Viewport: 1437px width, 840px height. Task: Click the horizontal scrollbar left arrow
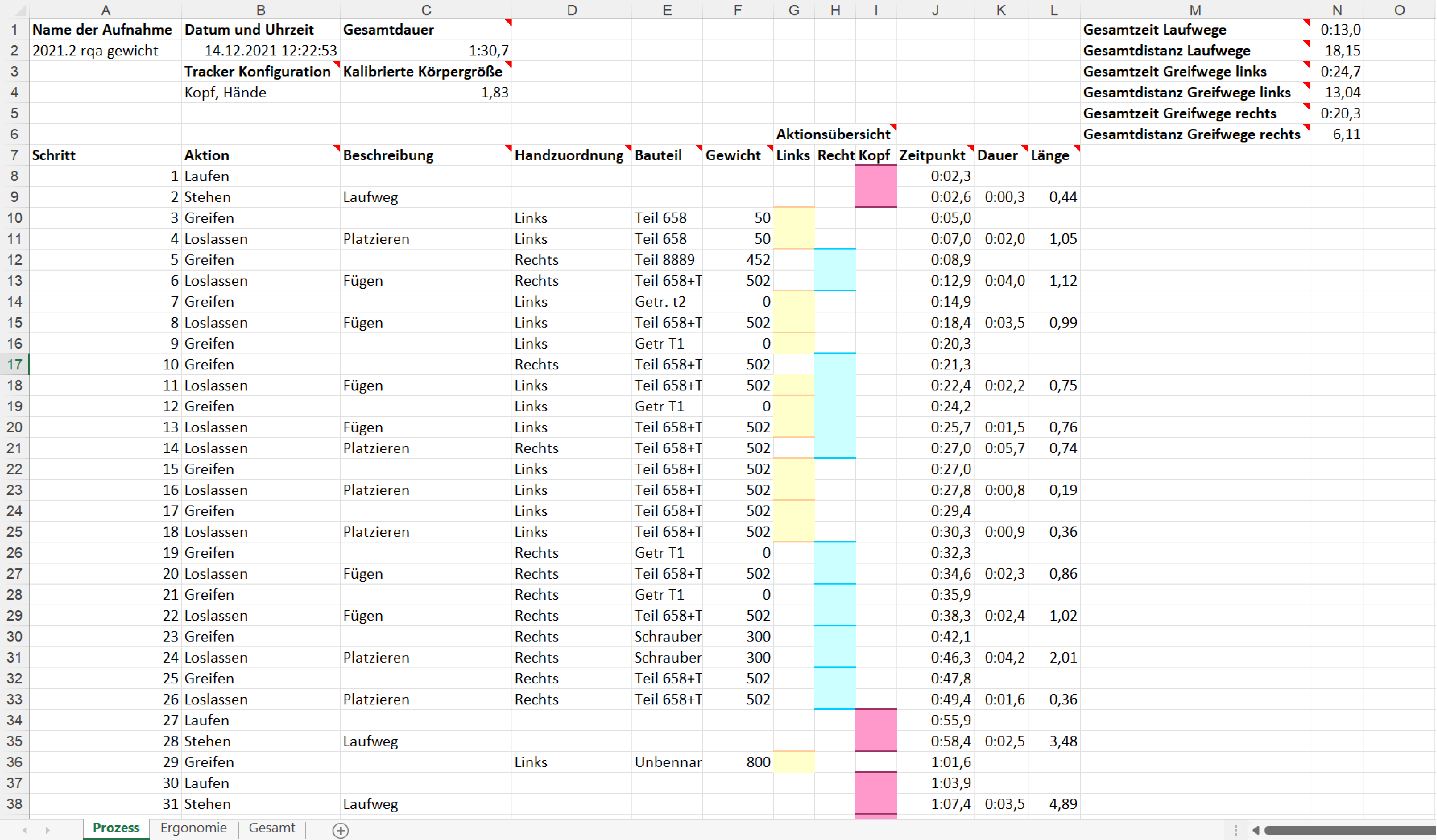tap(1256, 830)
